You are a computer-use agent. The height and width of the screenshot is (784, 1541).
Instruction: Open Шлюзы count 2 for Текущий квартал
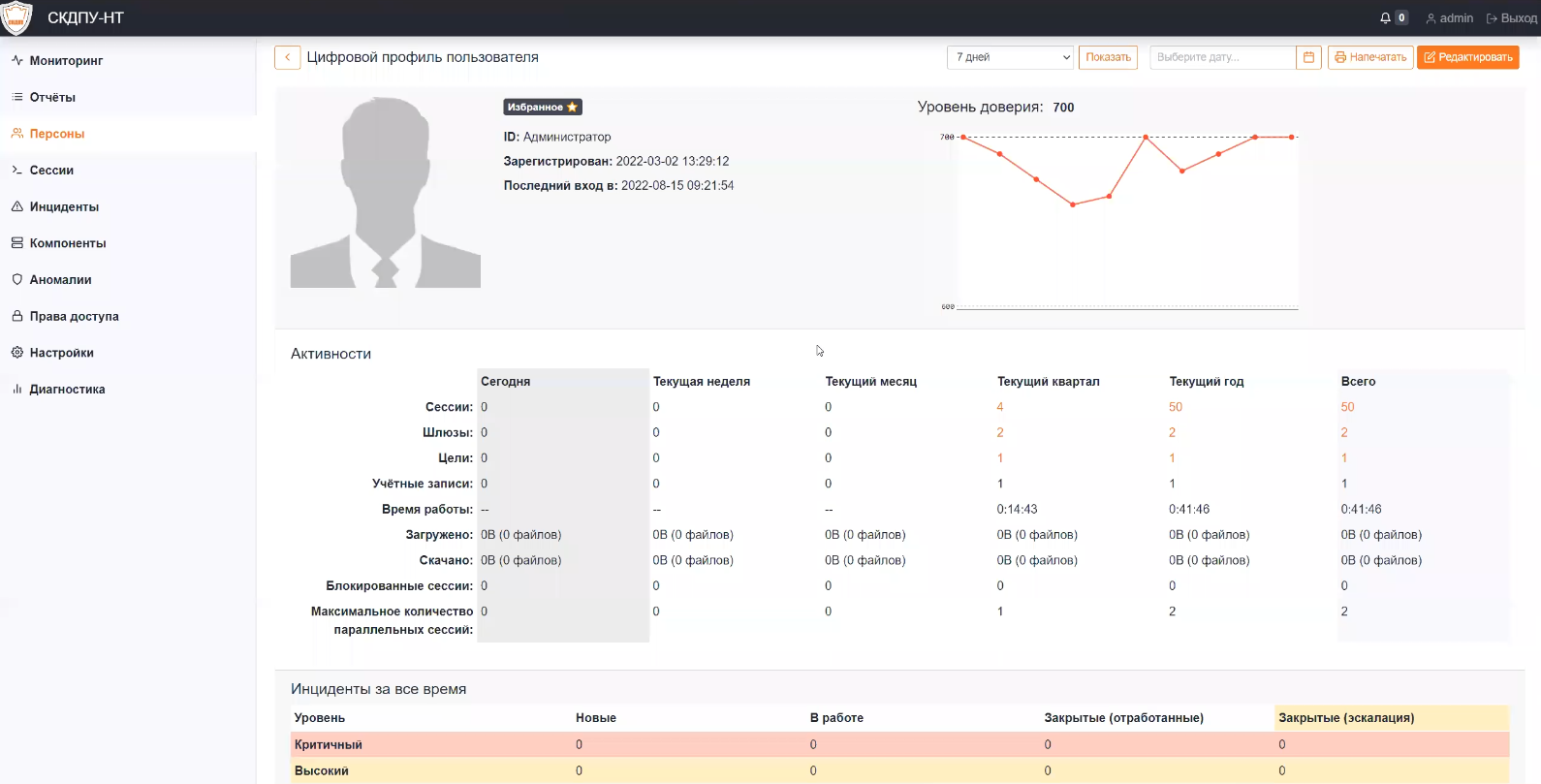coord(1000,432)
